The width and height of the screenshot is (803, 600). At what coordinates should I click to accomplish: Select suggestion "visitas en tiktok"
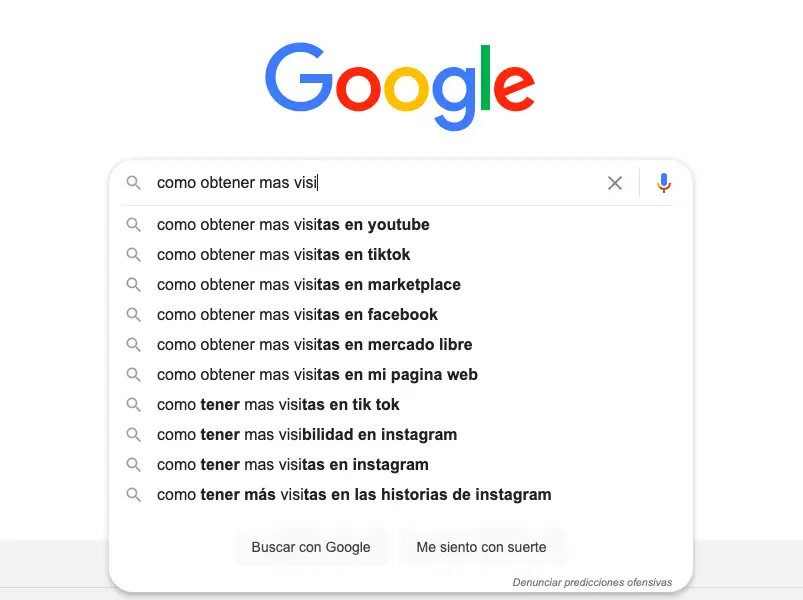[283, 255]
